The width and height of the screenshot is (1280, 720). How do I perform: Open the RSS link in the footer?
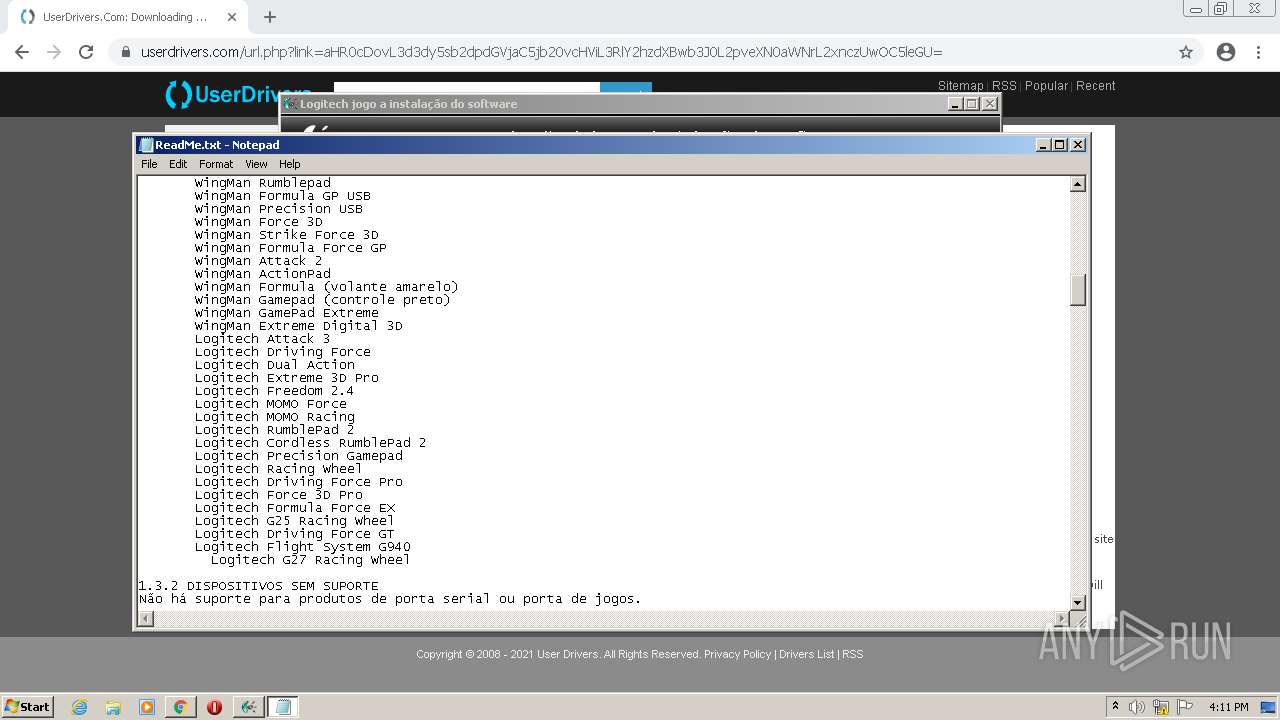pos(852,654)
